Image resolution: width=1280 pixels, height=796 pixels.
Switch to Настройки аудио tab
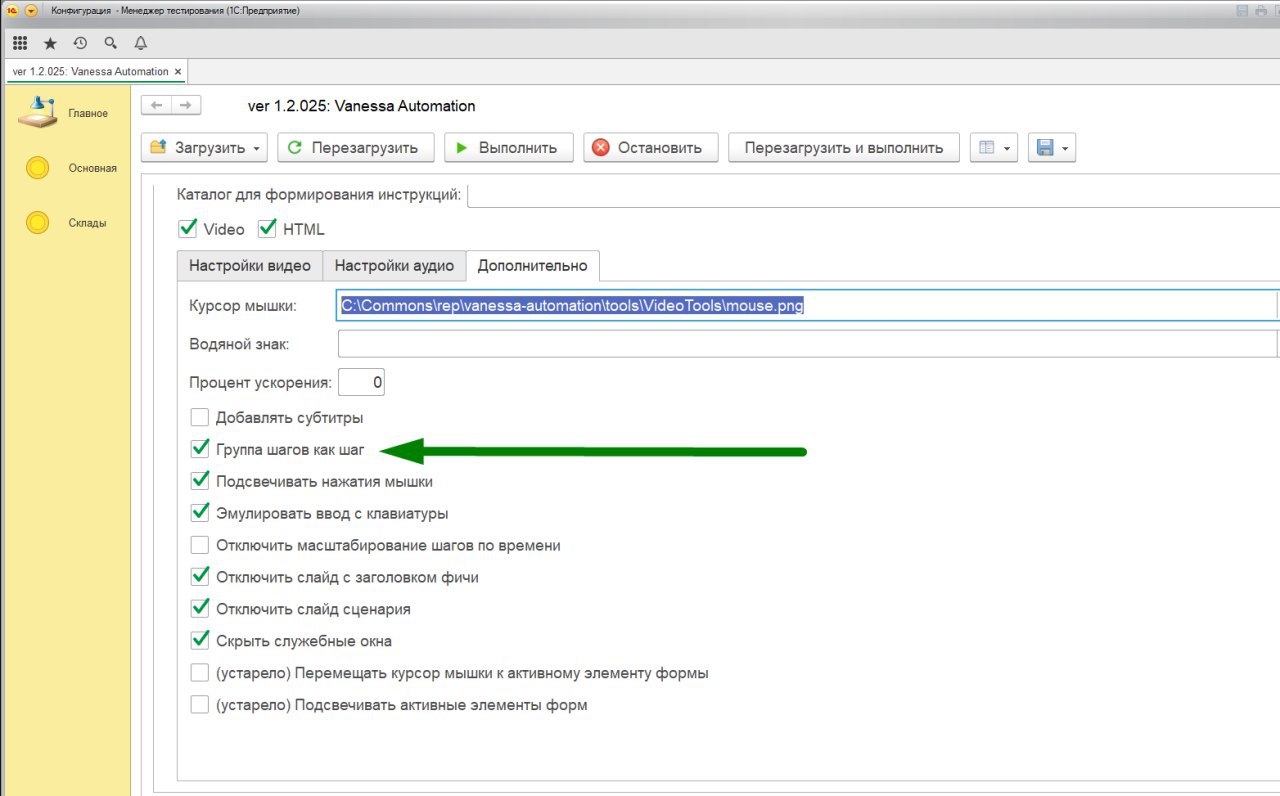point(394,266)
